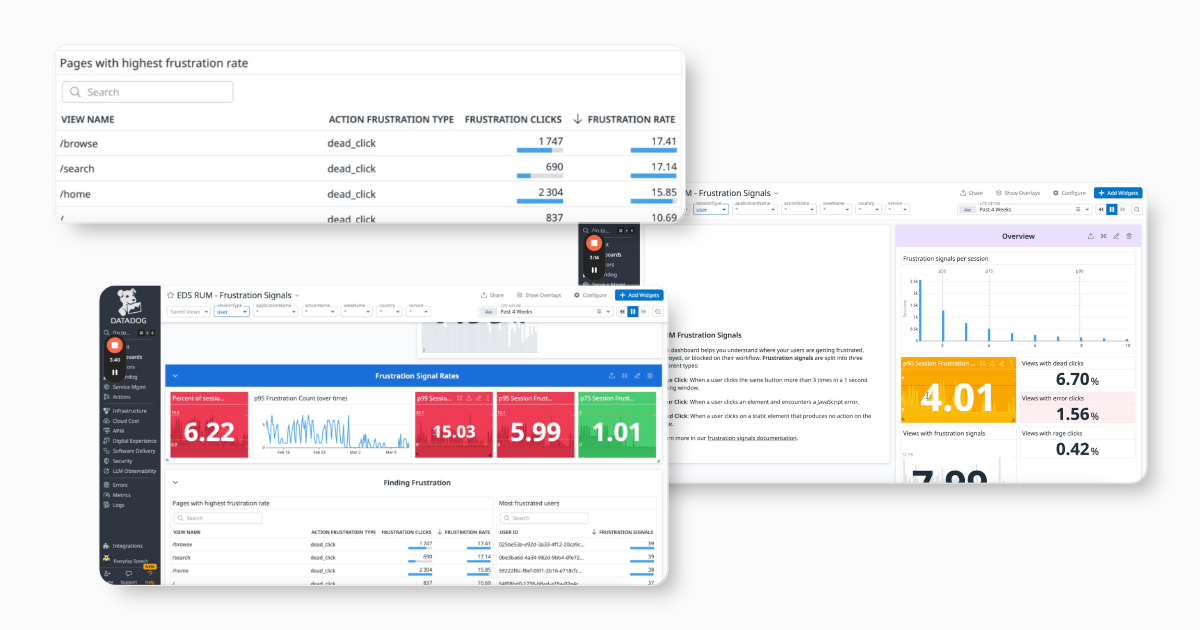Click the Search field in enlarged table card
Viewport: 1200px width, 630px height.
pos(148,92)
